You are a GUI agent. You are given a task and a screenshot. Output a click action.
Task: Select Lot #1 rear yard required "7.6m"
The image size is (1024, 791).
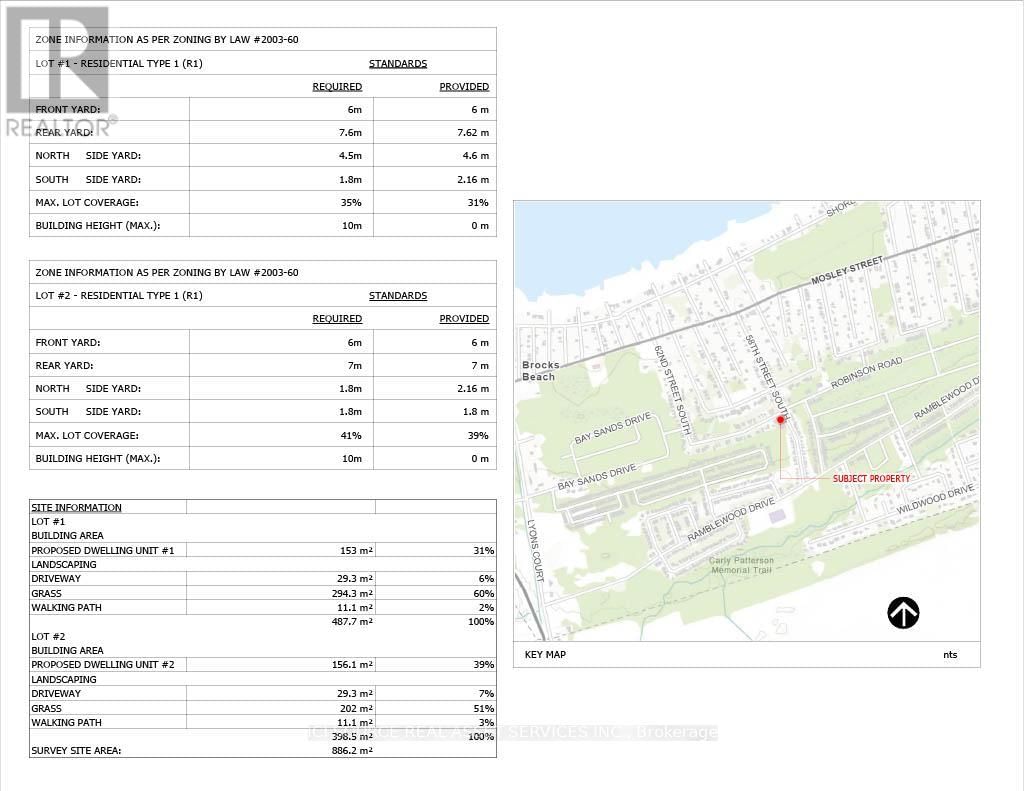(350, 133)
